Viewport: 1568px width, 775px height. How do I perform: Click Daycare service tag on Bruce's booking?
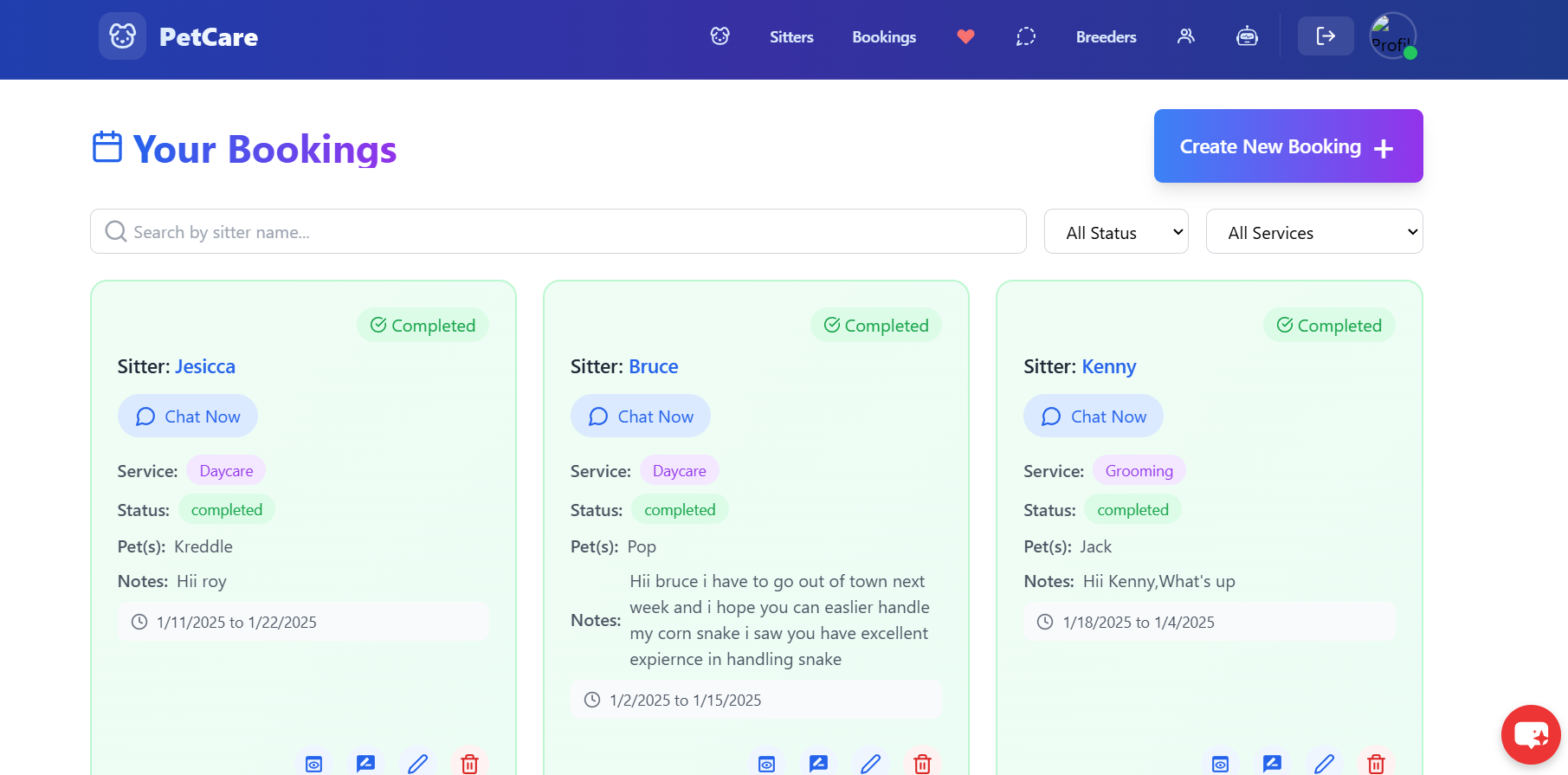680,471
